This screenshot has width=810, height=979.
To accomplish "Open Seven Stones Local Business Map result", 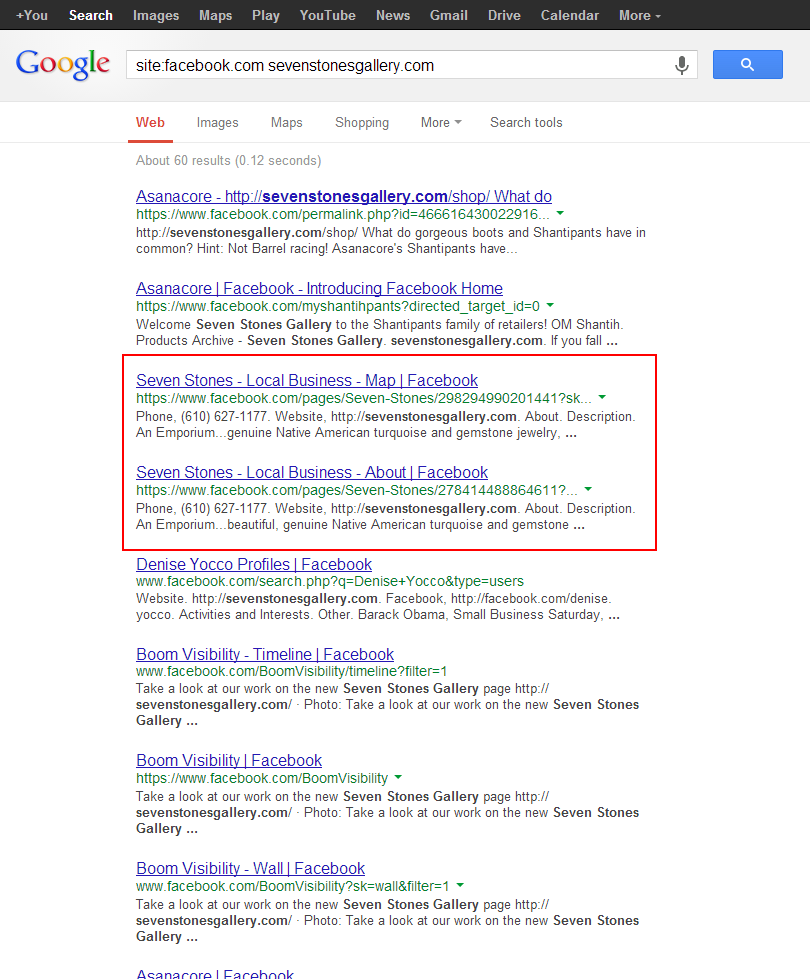I will [x=307, y=380].
